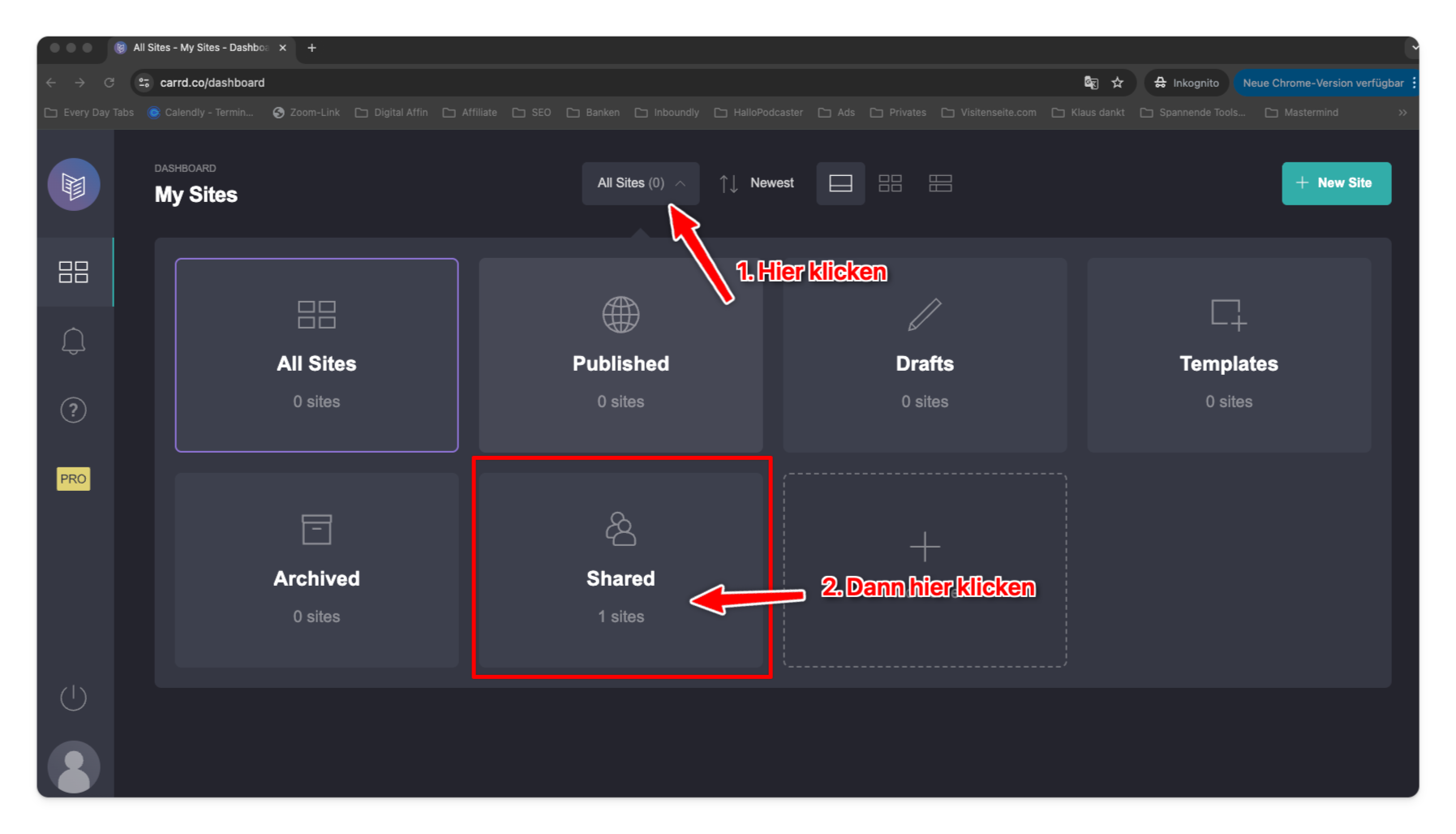The width and height of the screenshot is (1456, 834).
Task: Select the Published filter tile
Action: click(x=621, y=355)
